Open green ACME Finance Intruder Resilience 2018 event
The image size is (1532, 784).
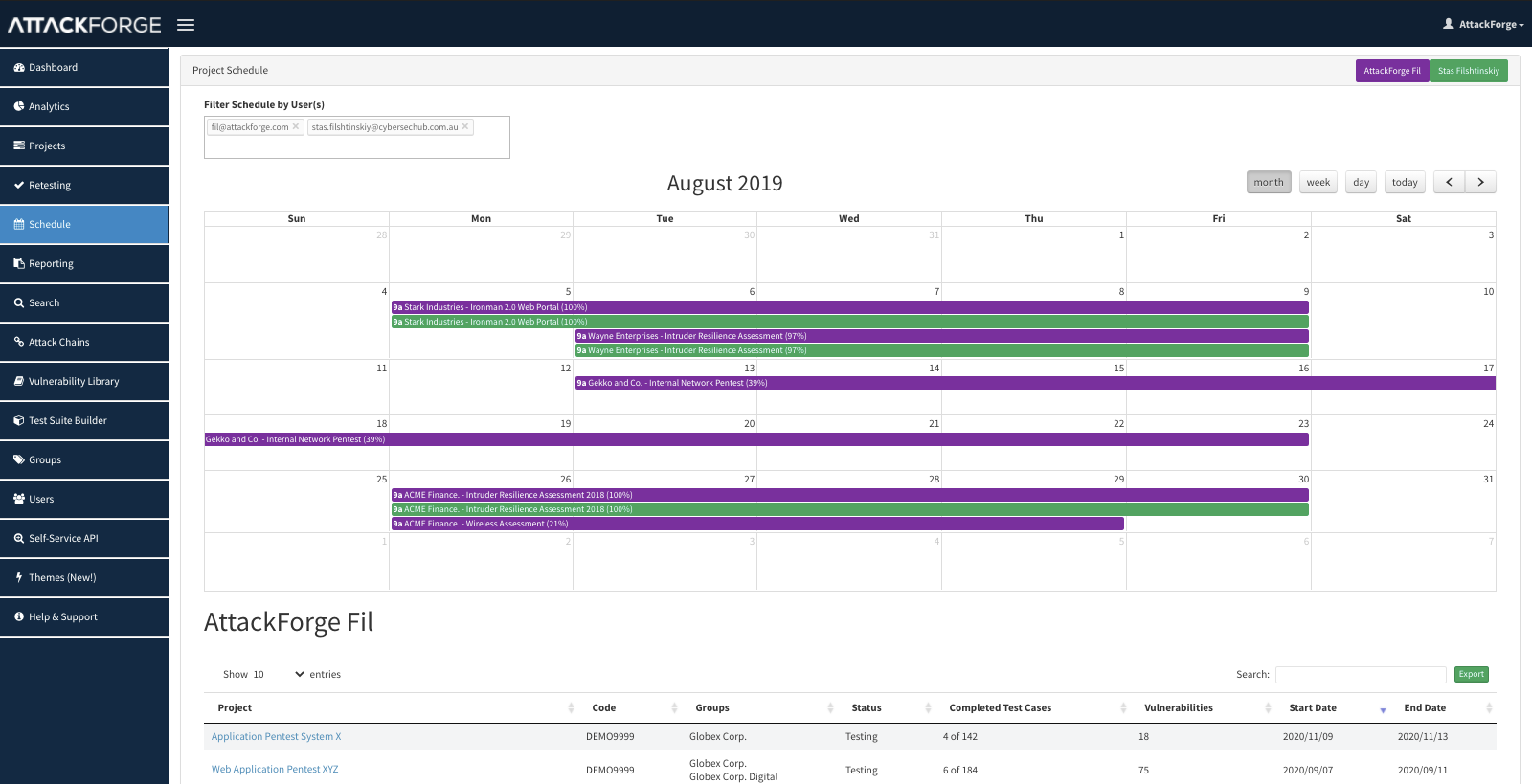click(x=849, y=509)
